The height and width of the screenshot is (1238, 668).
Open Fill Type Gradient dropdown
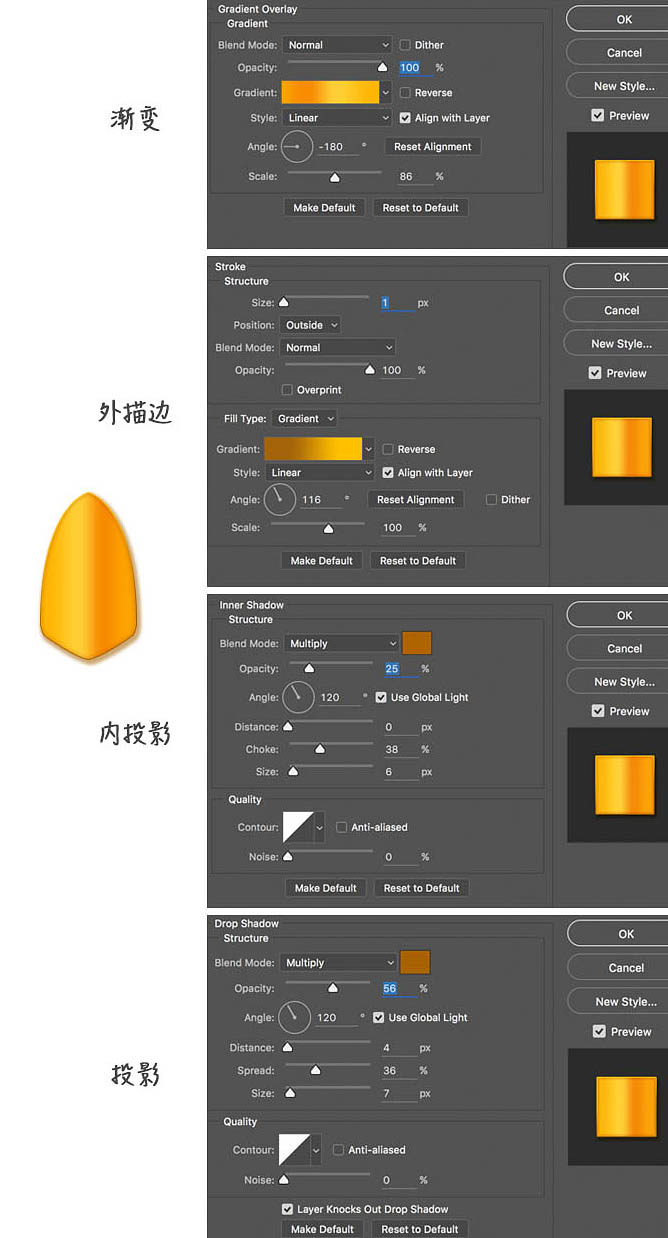[304, 419]
